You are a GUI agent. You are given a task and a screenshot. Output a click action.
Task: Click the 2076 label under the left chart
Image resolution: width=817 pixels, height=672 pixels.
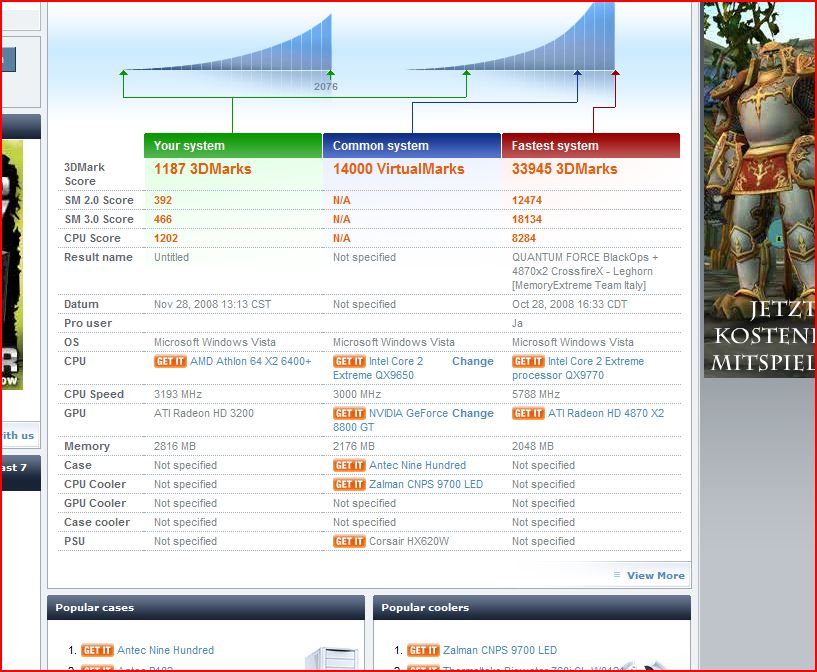[326, 86]
